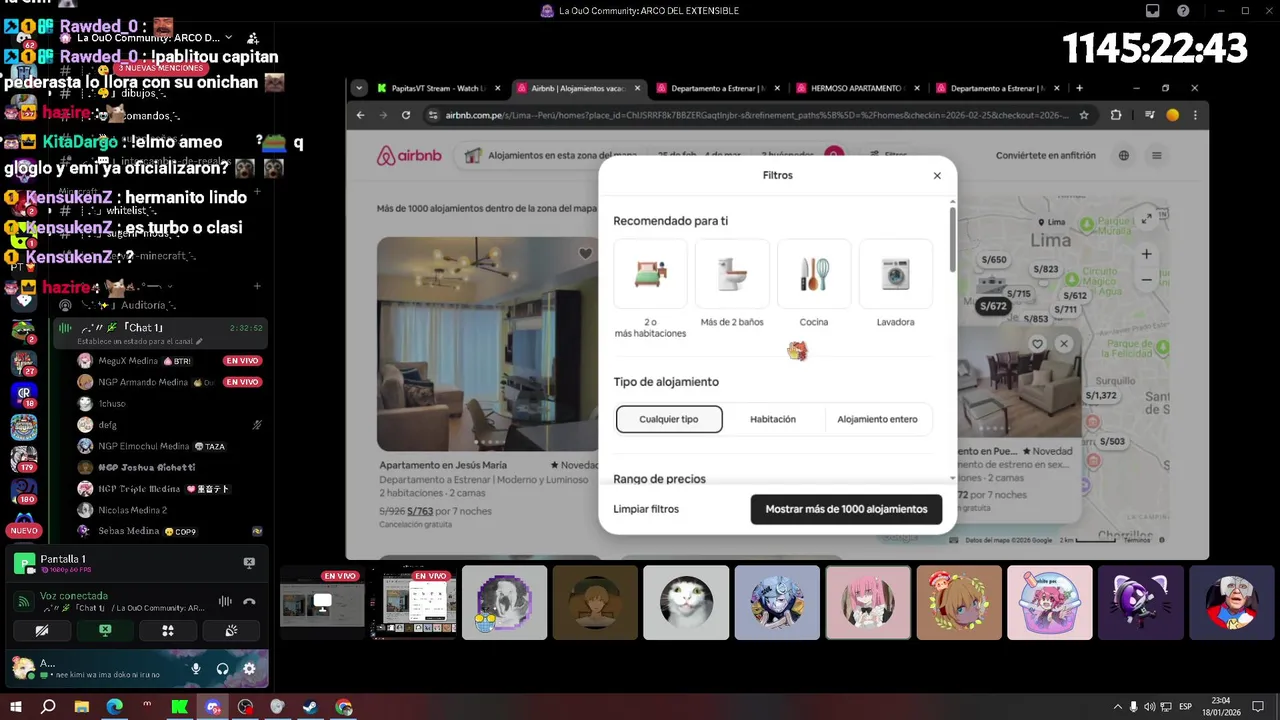Stop sharing screen in Discord
Screen dimensions: 1280x720
tap(105, 631)
